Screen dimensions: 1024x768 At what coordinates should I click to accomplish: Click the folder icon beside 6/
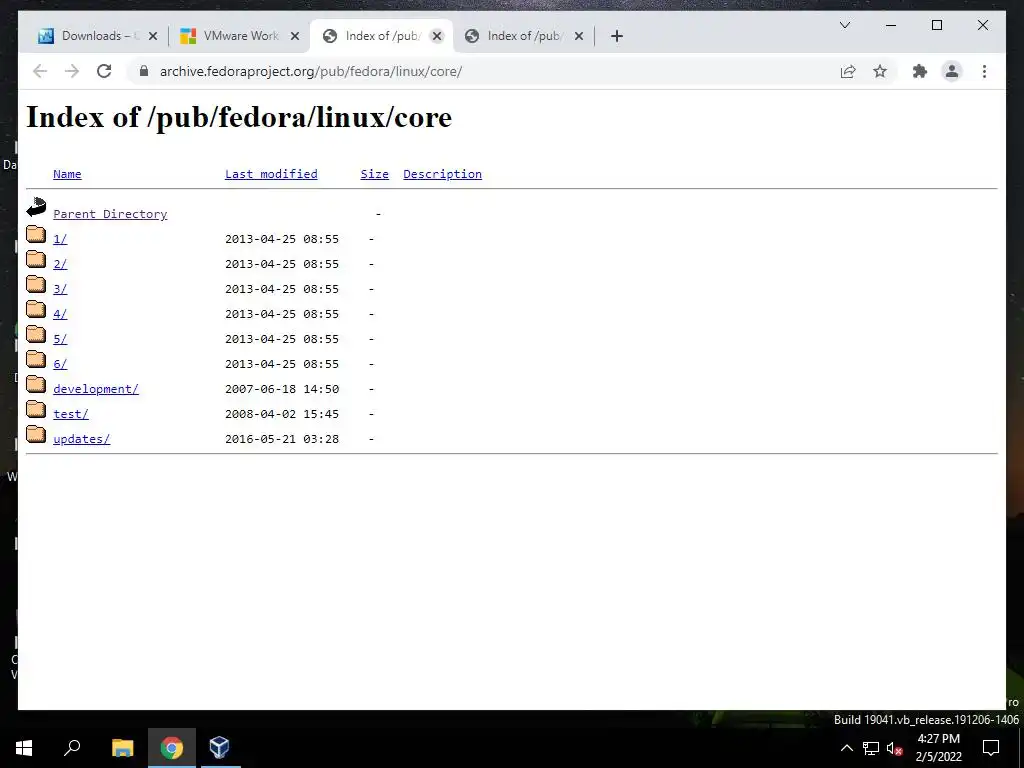(36, 359)
